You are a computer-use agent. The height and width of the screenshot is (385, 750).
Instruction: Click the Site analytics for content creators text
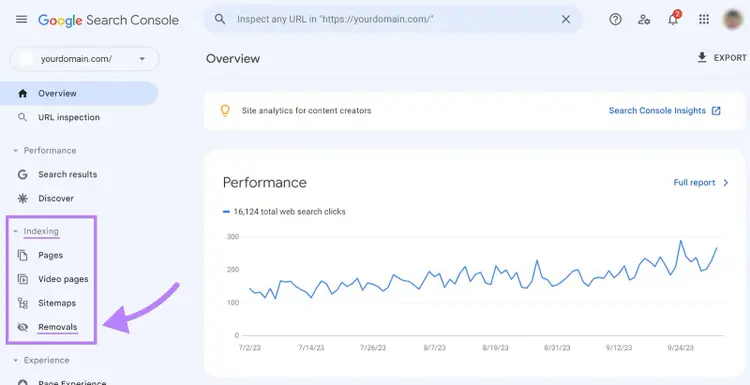[306, 110]
